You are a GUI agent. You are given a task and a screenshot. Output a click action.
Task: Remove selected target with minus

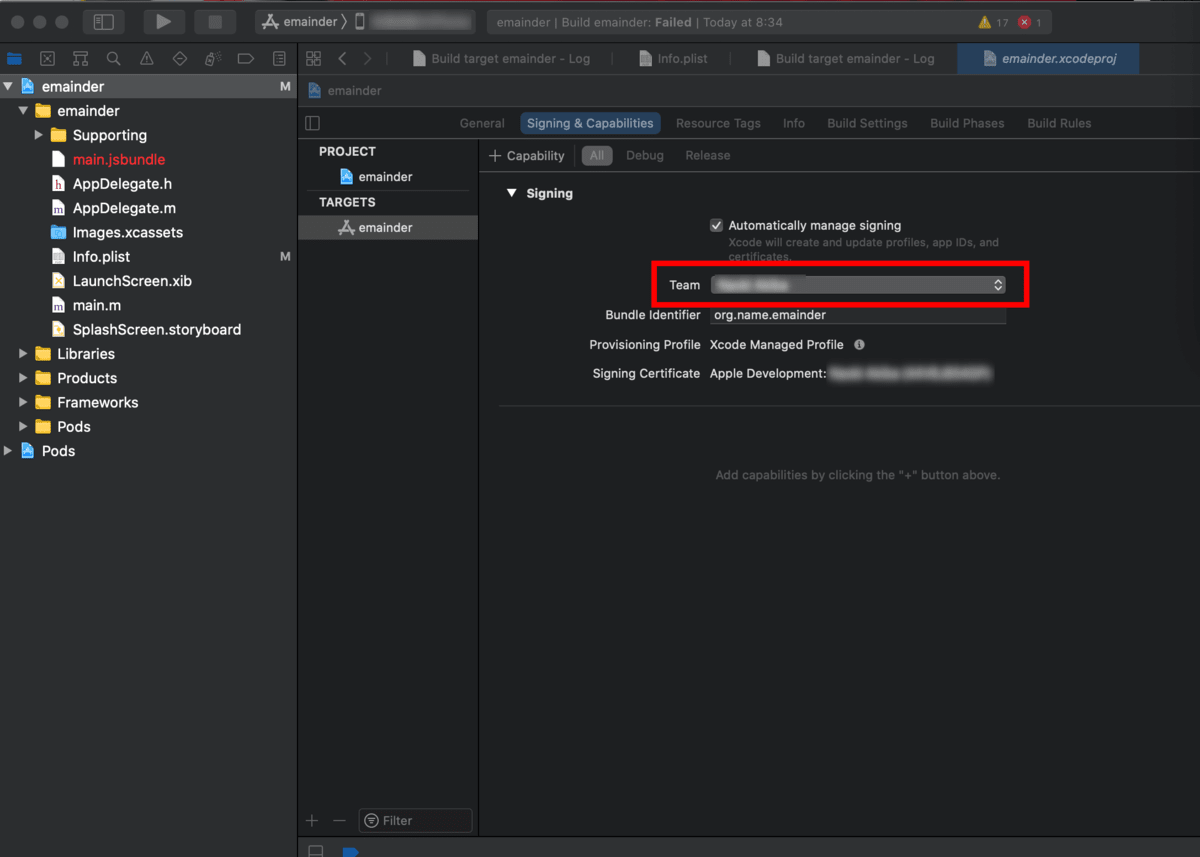click(x=339, y=820)
